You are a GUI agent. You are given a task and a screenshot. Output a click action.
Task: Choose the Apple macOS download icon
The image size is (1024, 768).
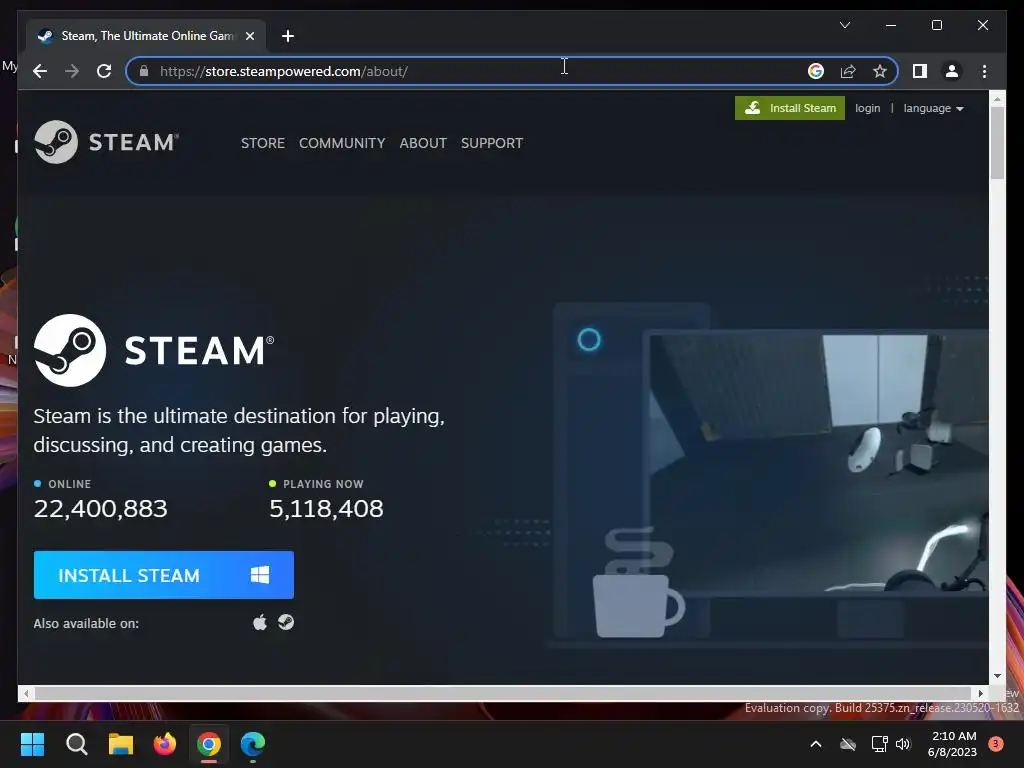pos(260,622)
